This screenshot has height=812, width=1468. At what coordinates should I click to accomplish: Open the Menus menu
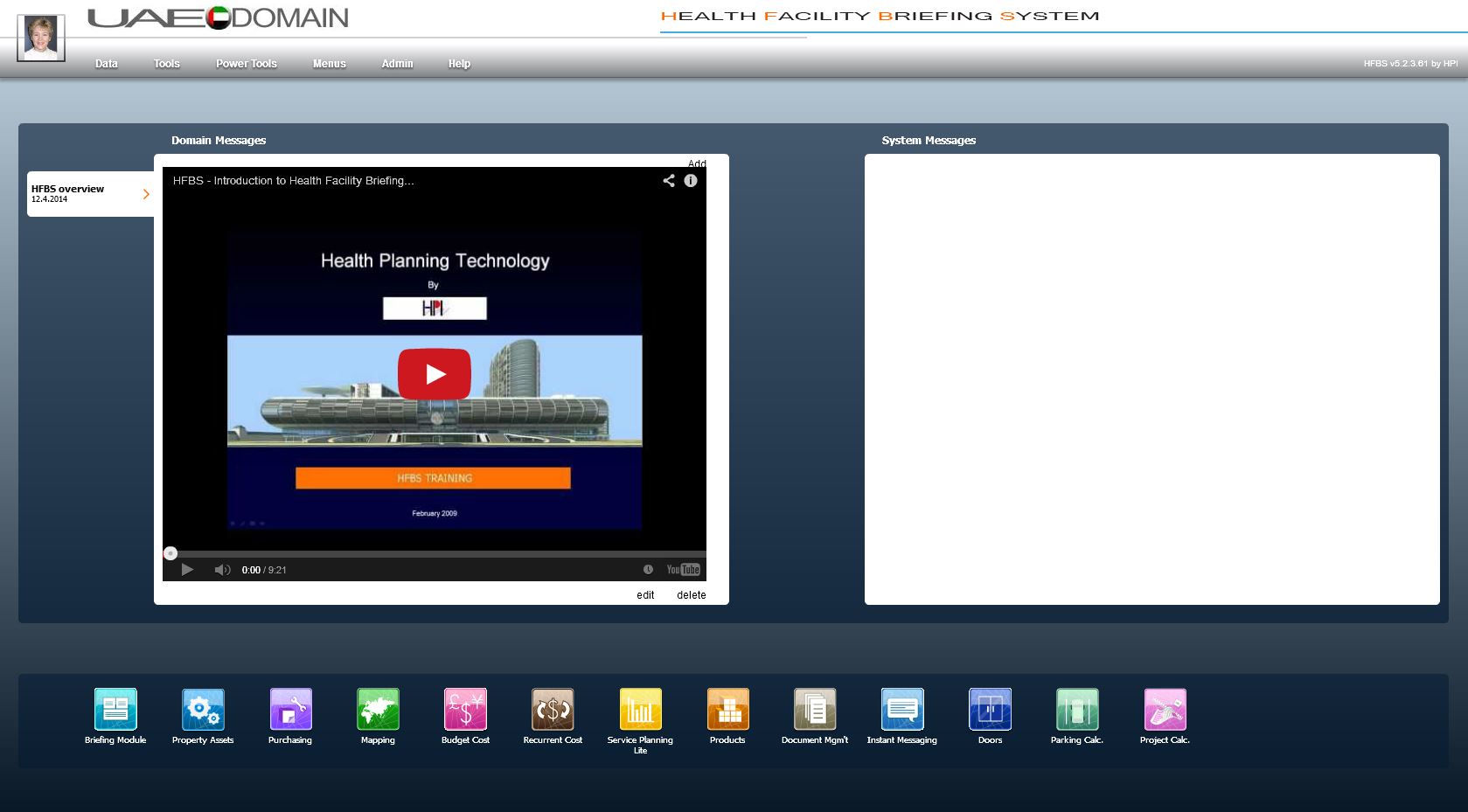coord(330,64)
